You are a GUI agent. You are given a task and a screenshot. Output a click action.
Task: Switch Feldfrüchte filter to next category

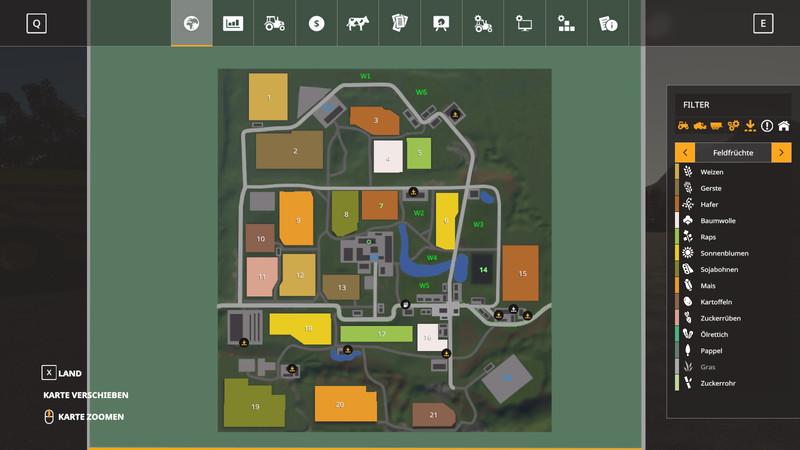(781, 152)
